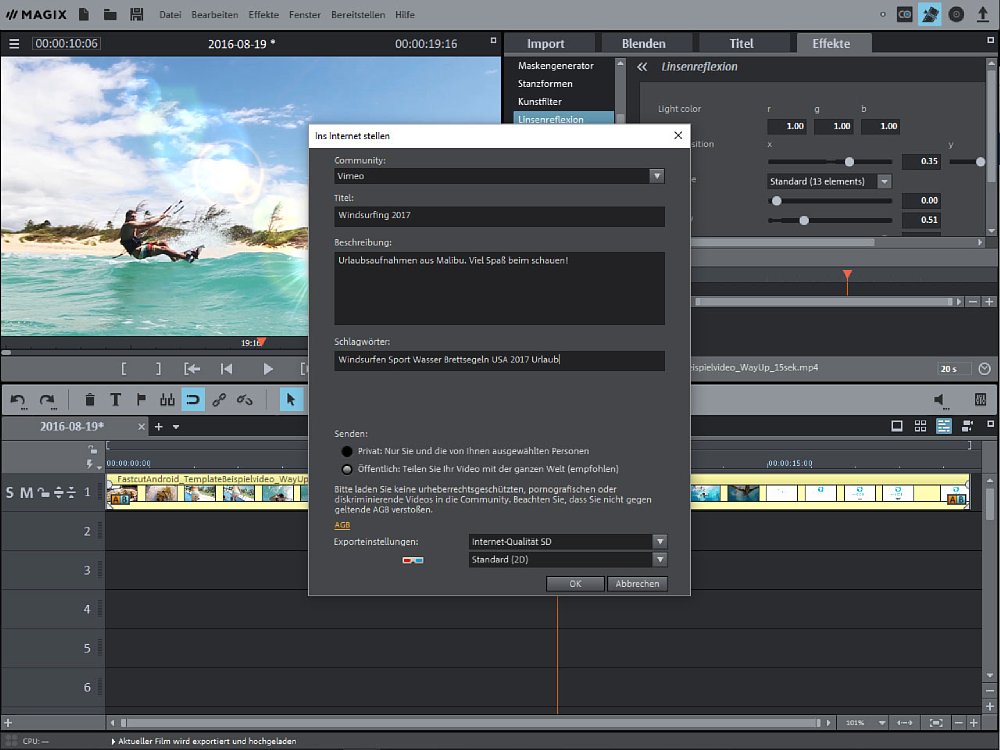Screen dimensions: 1000x750
Task: Select the mouse pointer selection tool
Action: (291, 400)
